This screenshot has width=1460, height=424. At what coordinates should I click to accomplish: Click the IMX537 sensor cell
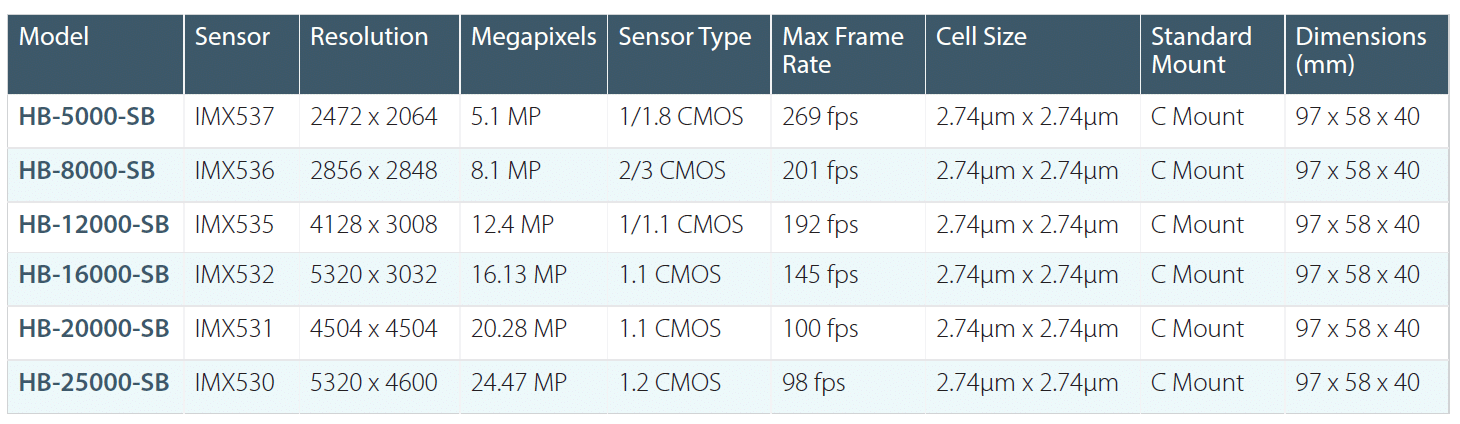tap(234, 117)
